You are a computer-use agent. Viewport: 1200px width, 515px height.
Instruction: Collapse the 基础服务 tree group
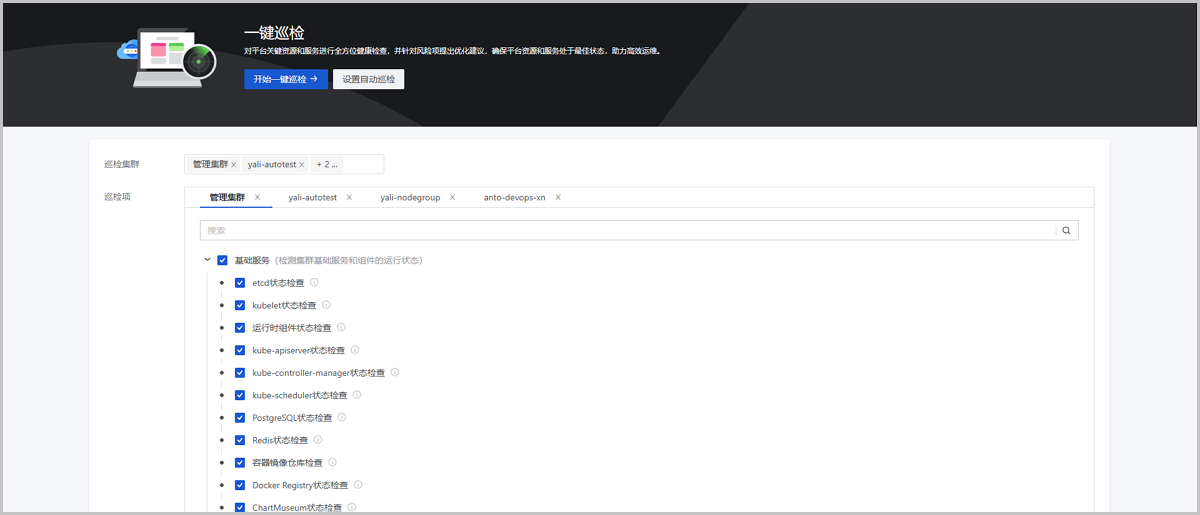pyautogui.click(x=207, y=260)
